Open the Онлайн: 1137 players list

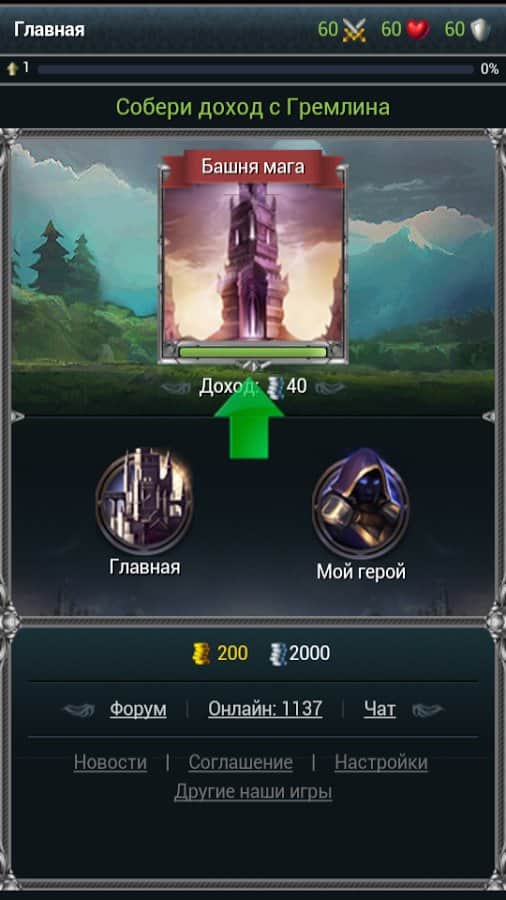tap(265, 709)
